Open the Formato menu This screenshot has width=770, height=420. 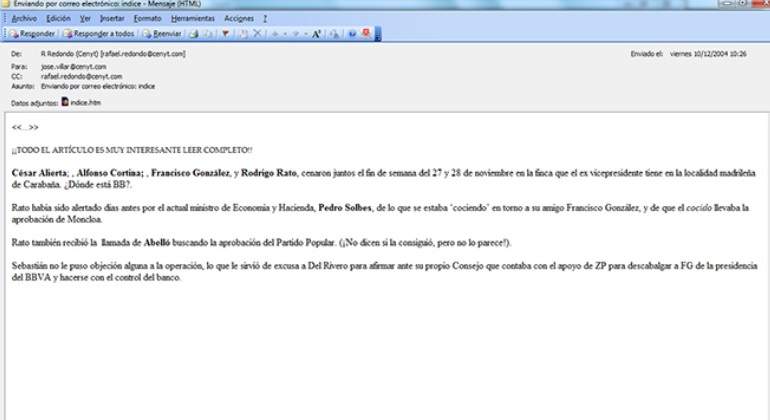pyautogui.click(x=147, y=18)
